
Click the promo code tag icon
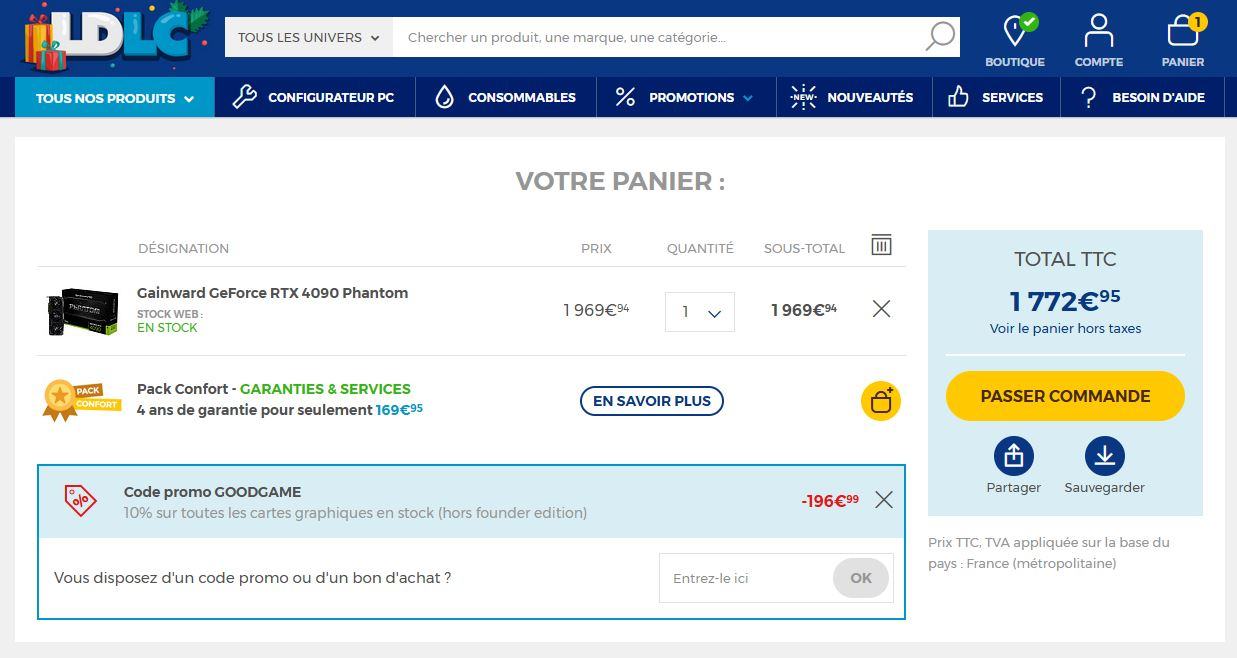point(81,500)
